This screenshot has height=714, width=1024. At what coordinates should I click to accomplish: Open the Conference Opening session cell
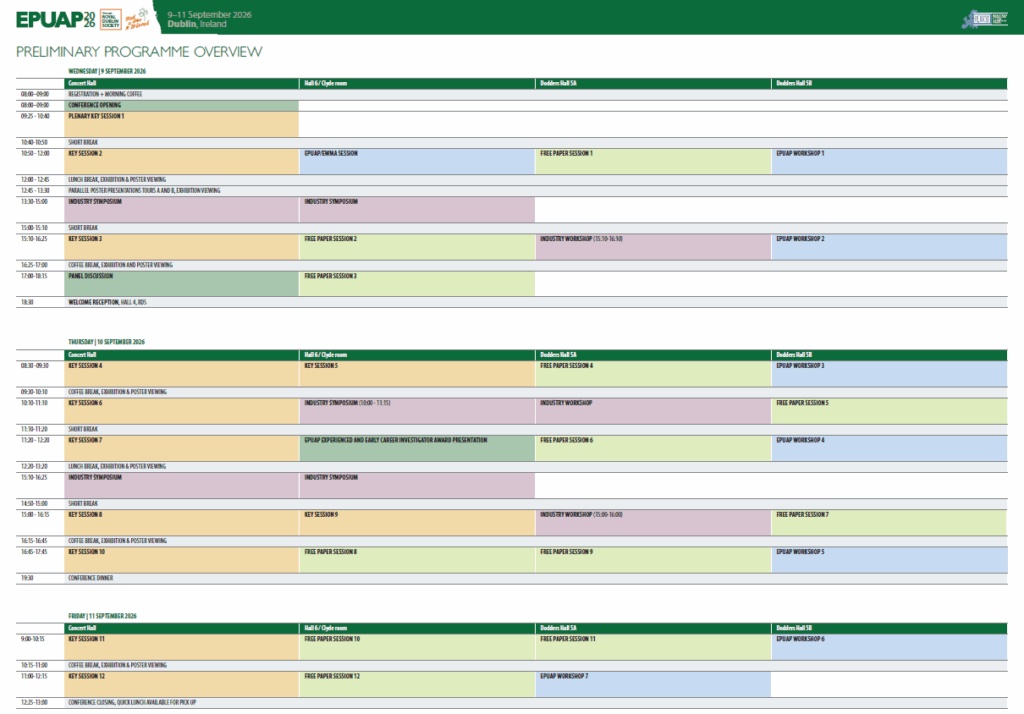click(x=181, y=105)
